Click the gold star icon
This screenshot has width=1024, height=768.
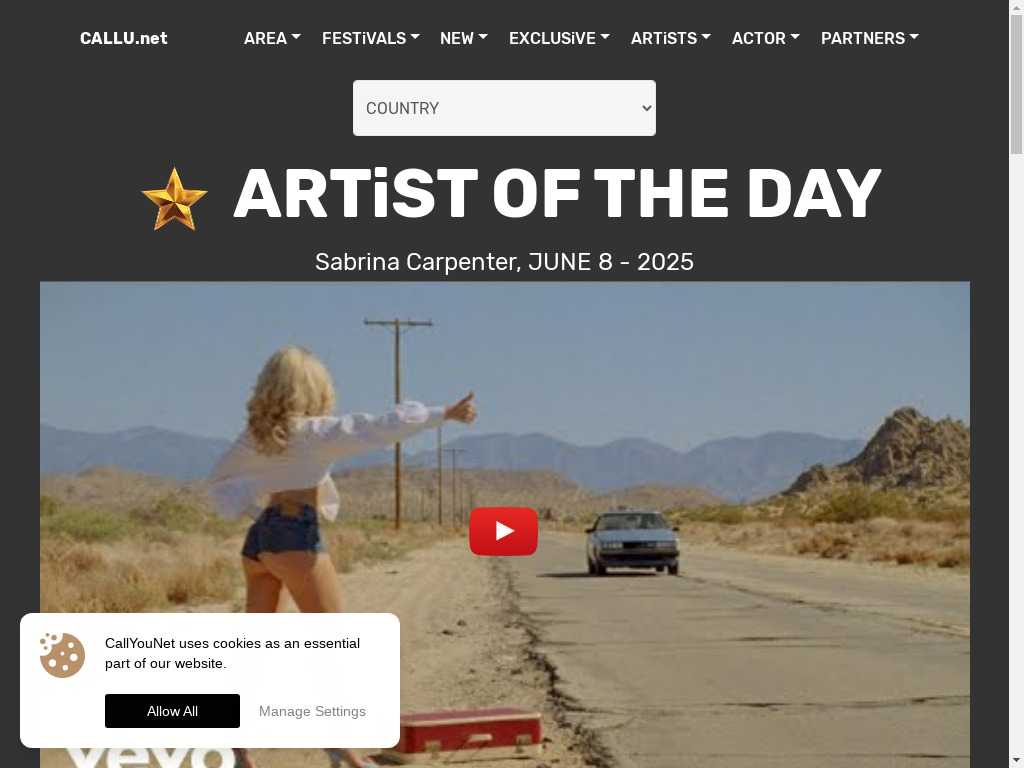(174, 199)
